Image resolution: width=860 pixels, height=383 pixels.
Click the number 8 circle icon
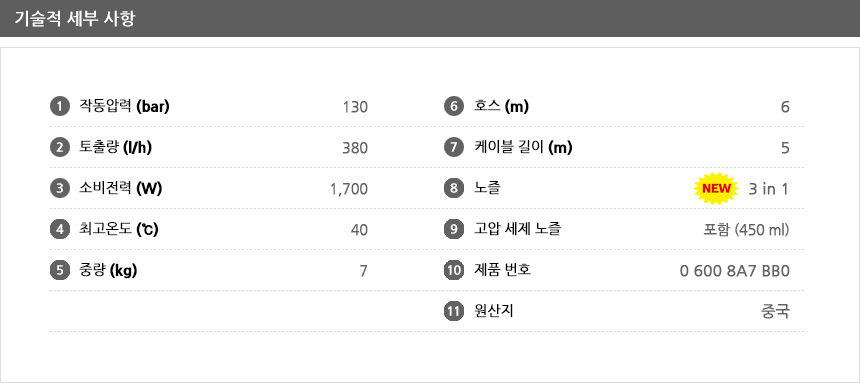tap(454, 189)
